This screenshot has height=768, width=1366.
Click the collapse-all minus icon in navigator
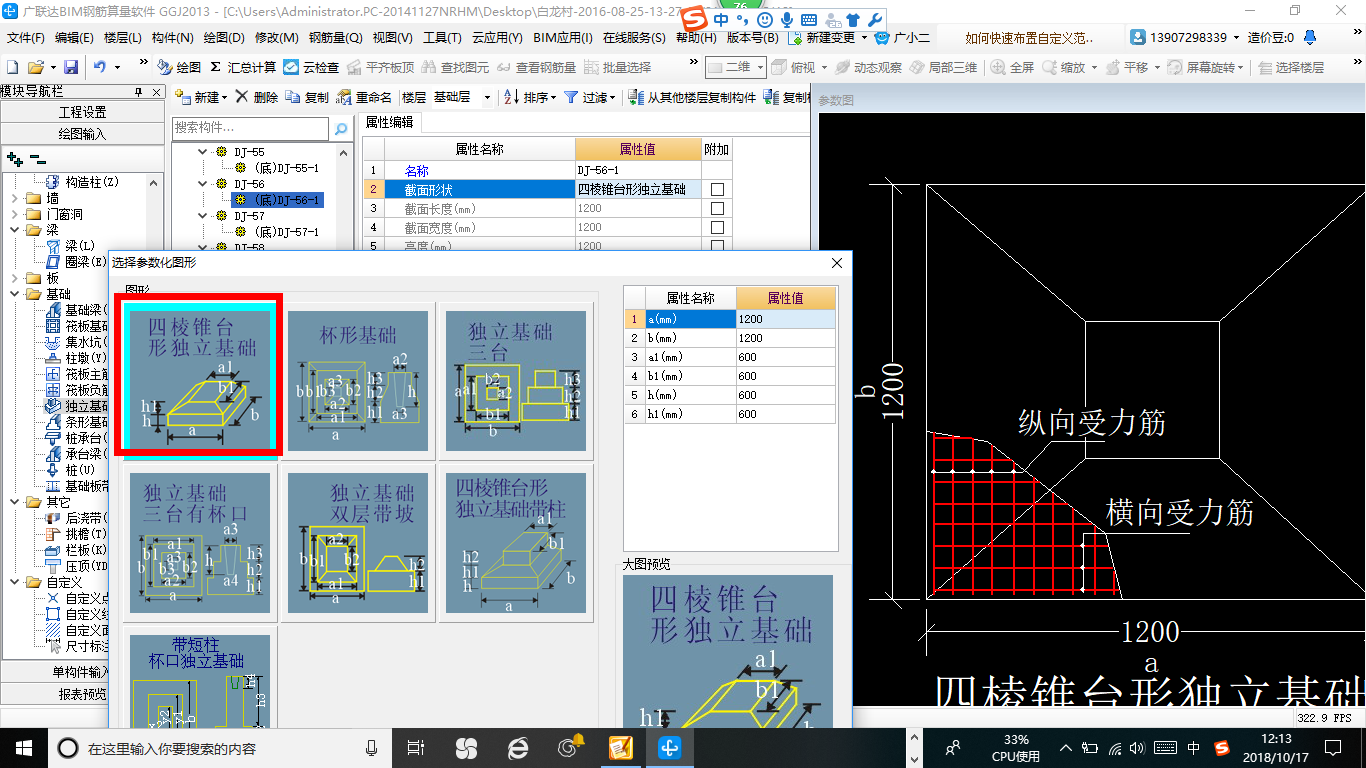(38, 158)
